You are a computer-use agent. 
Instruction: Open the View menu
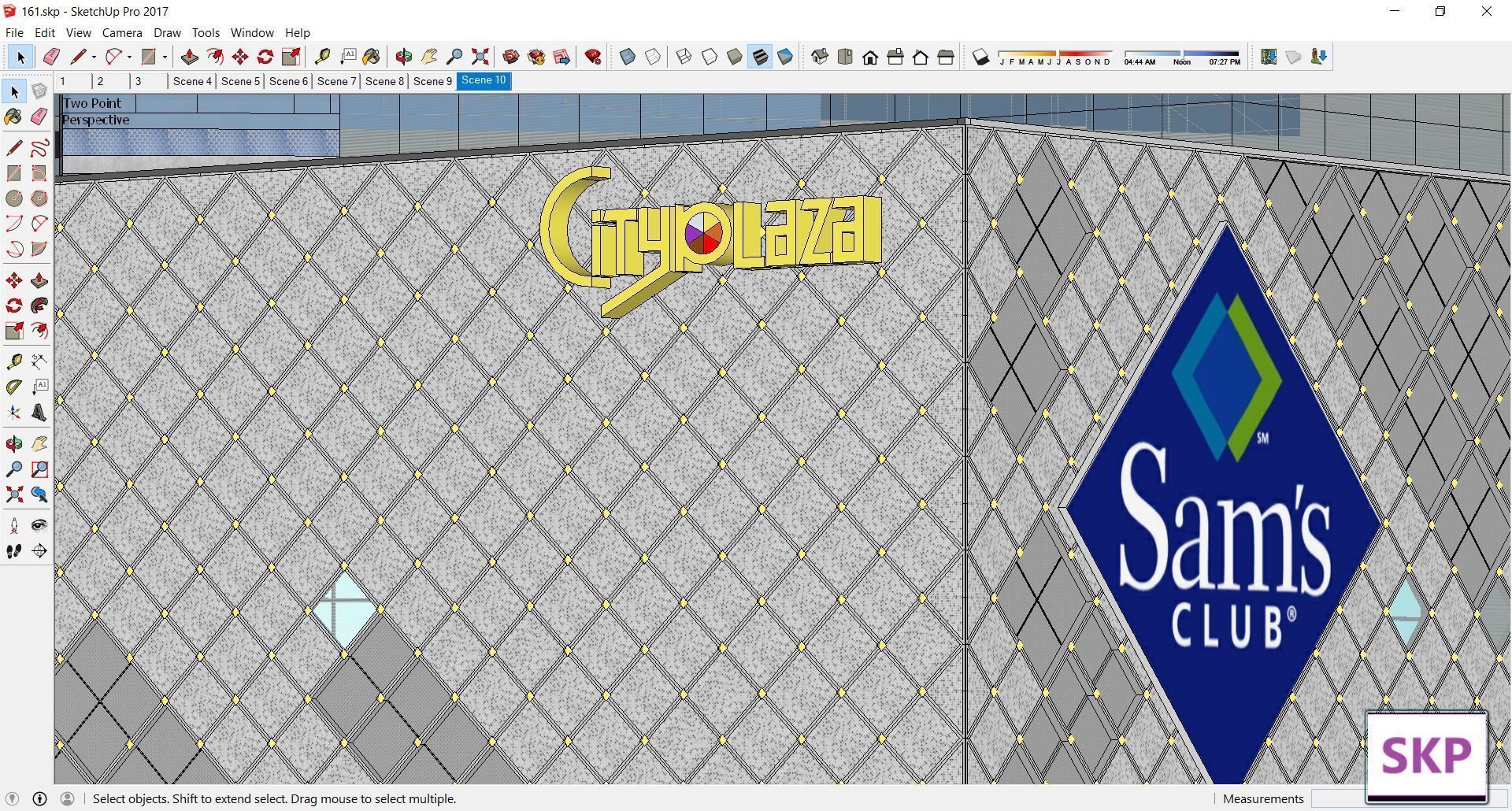tap(78, 33)
